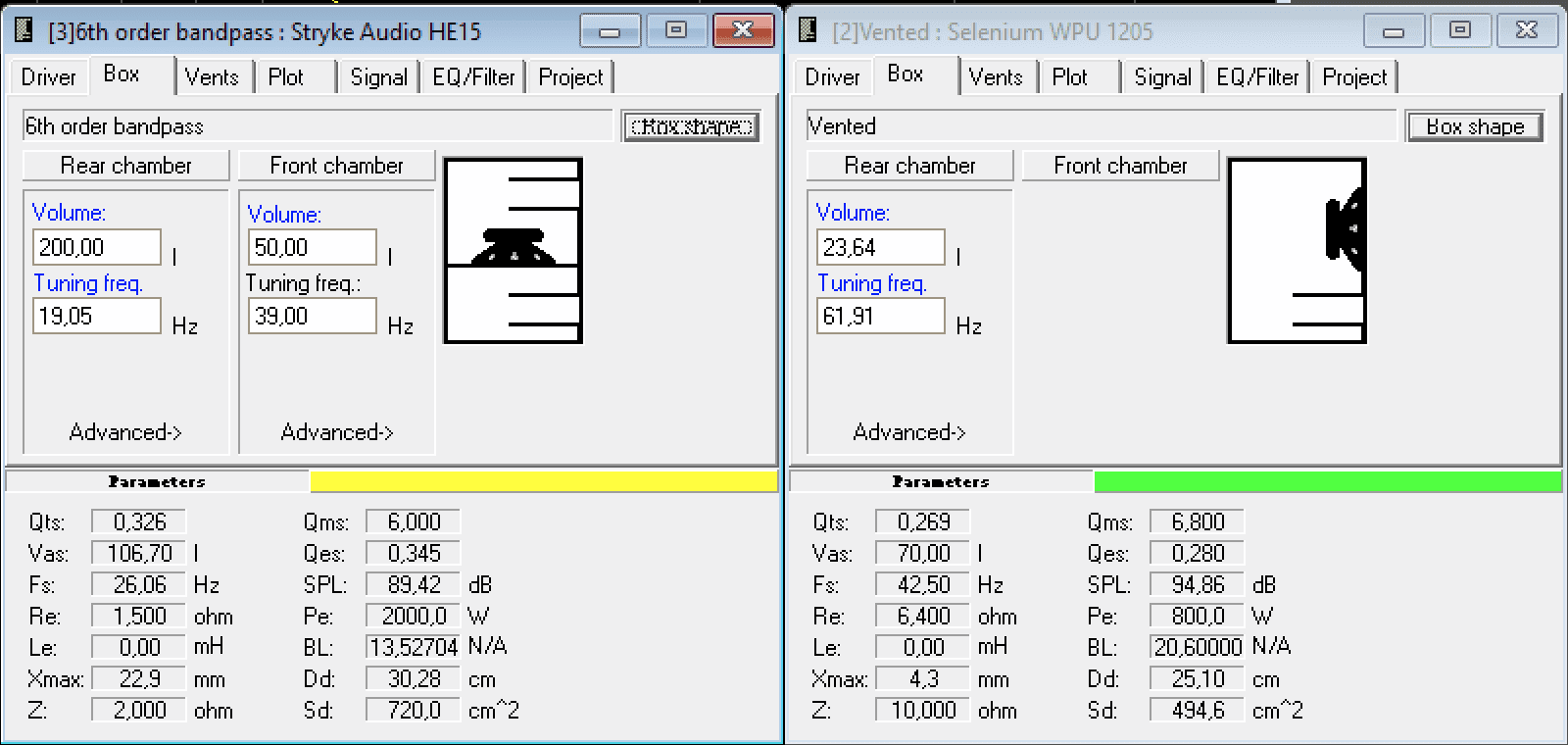Select the Box tab in the Selenium window
The image size is (1568, 745).
(x=916, y=74)
